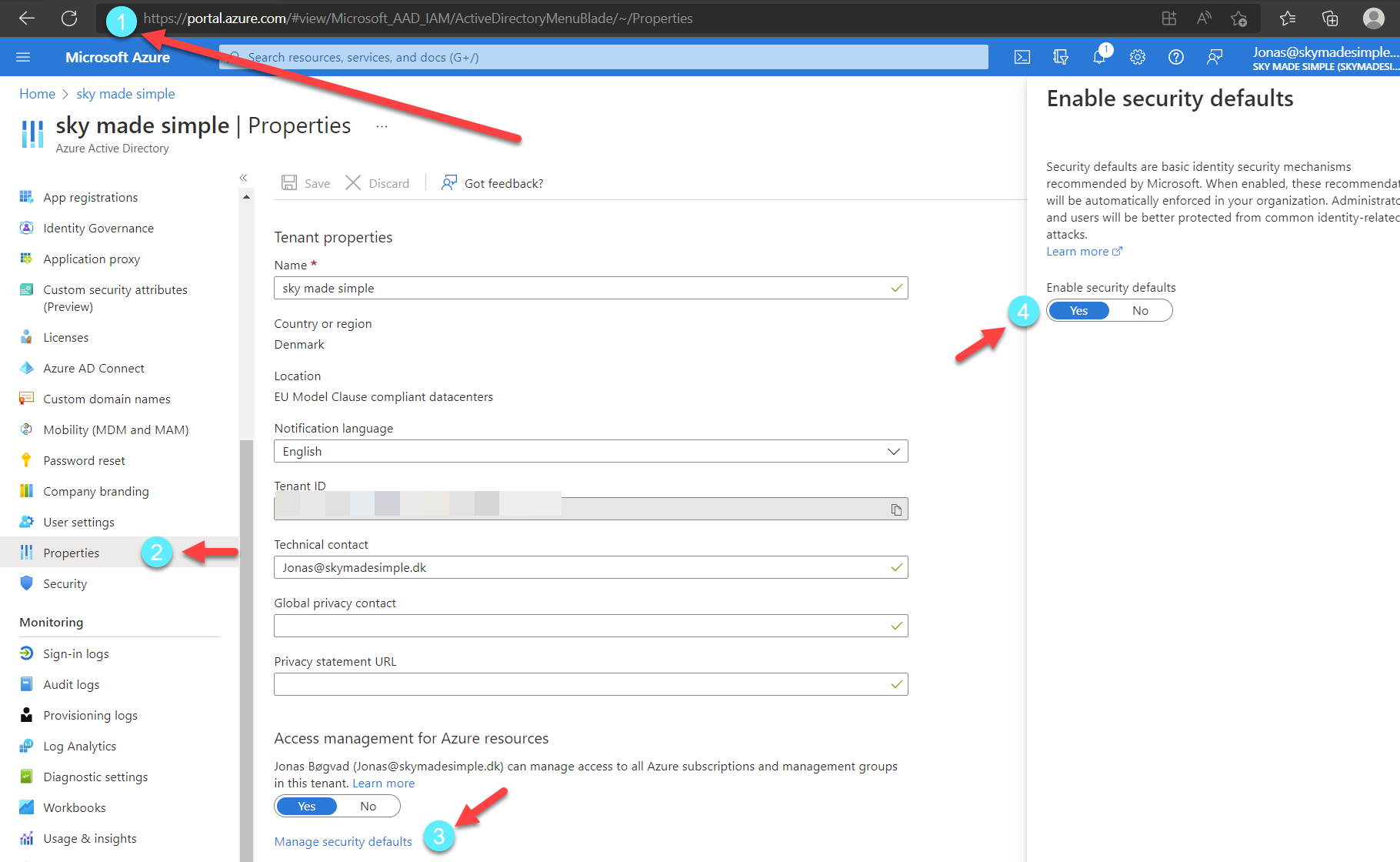
Task: Reload the page with the refresh icon
Action: (69, 18)
